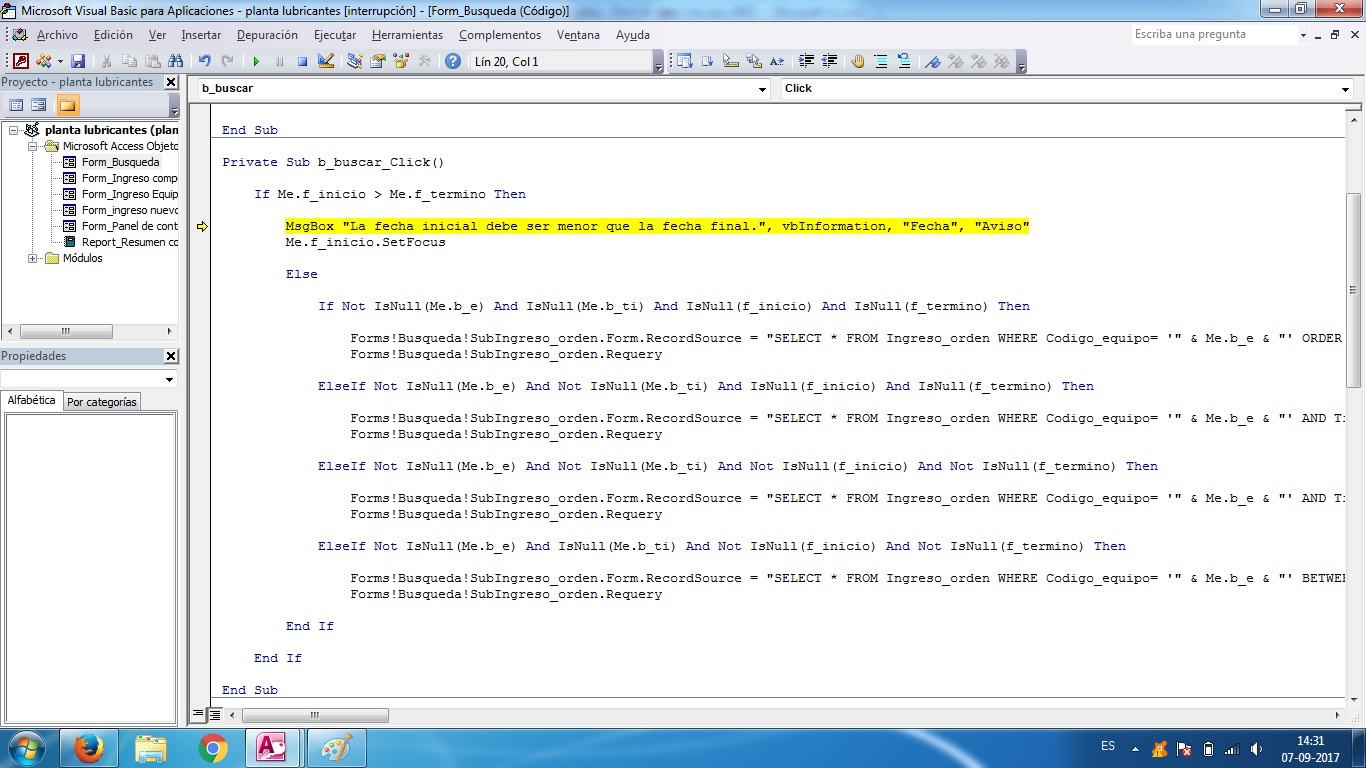1366x768 pixels.
Task: Close the Proyecto panel
Action: click(x=171, y=82)
